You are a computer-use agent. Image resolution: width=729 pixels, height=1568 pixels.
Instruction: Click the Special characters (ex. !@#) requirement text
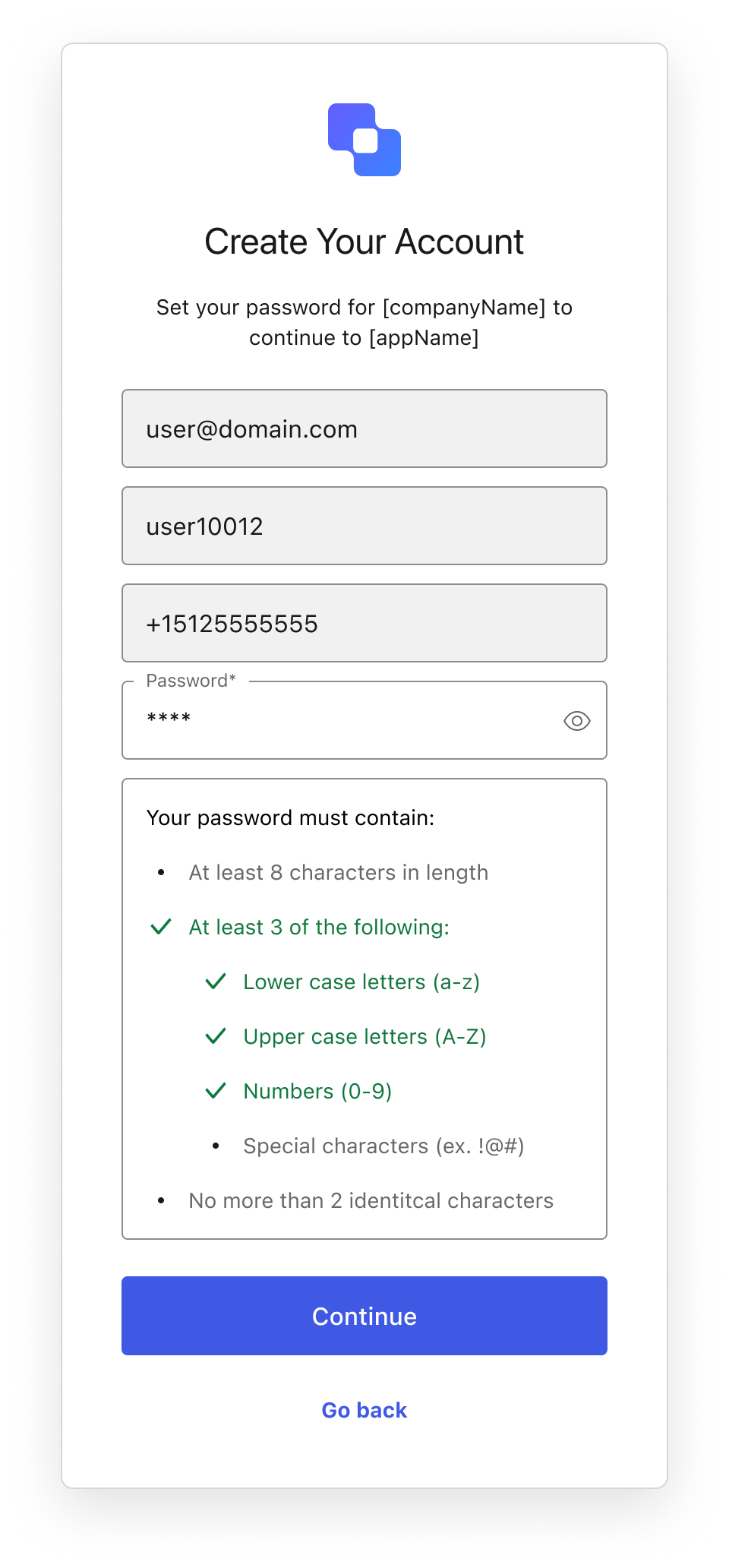coord(383,1146)
